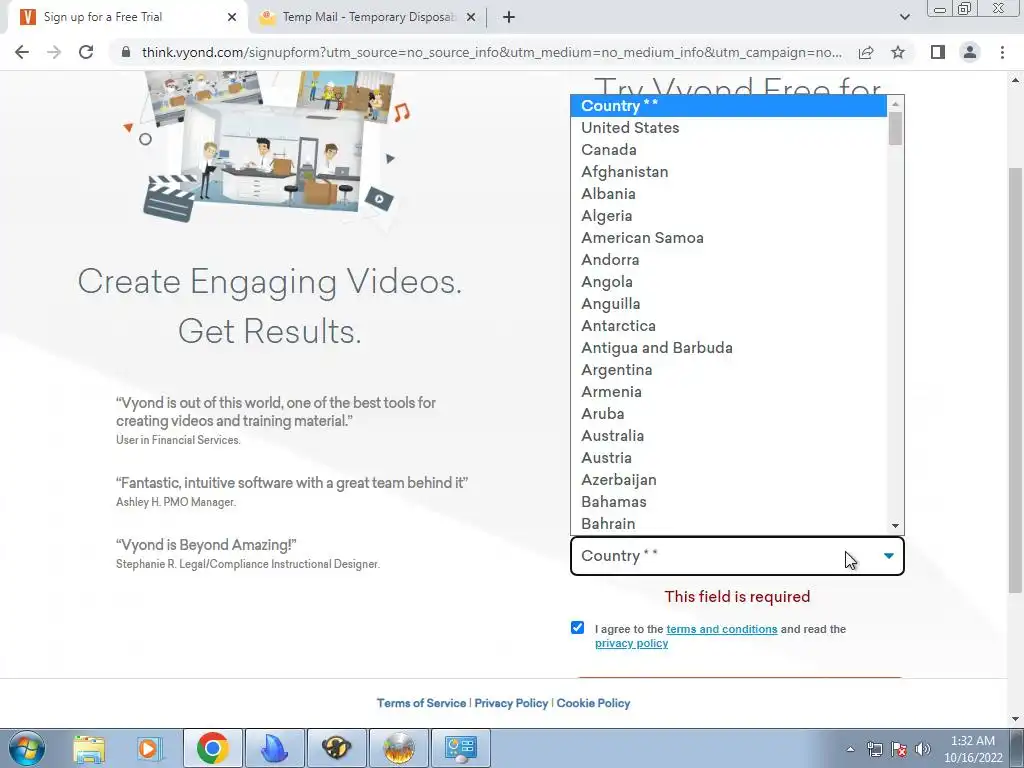
Task: Select Andorra from the dropdown
Action: pyautogui.click(x=729, y=260)
